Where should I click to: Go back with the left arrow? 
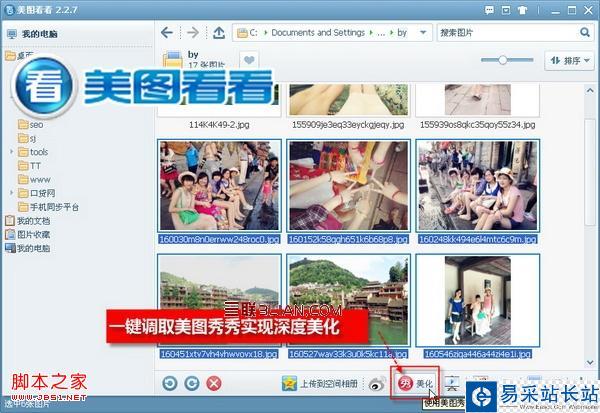(167, 33)
